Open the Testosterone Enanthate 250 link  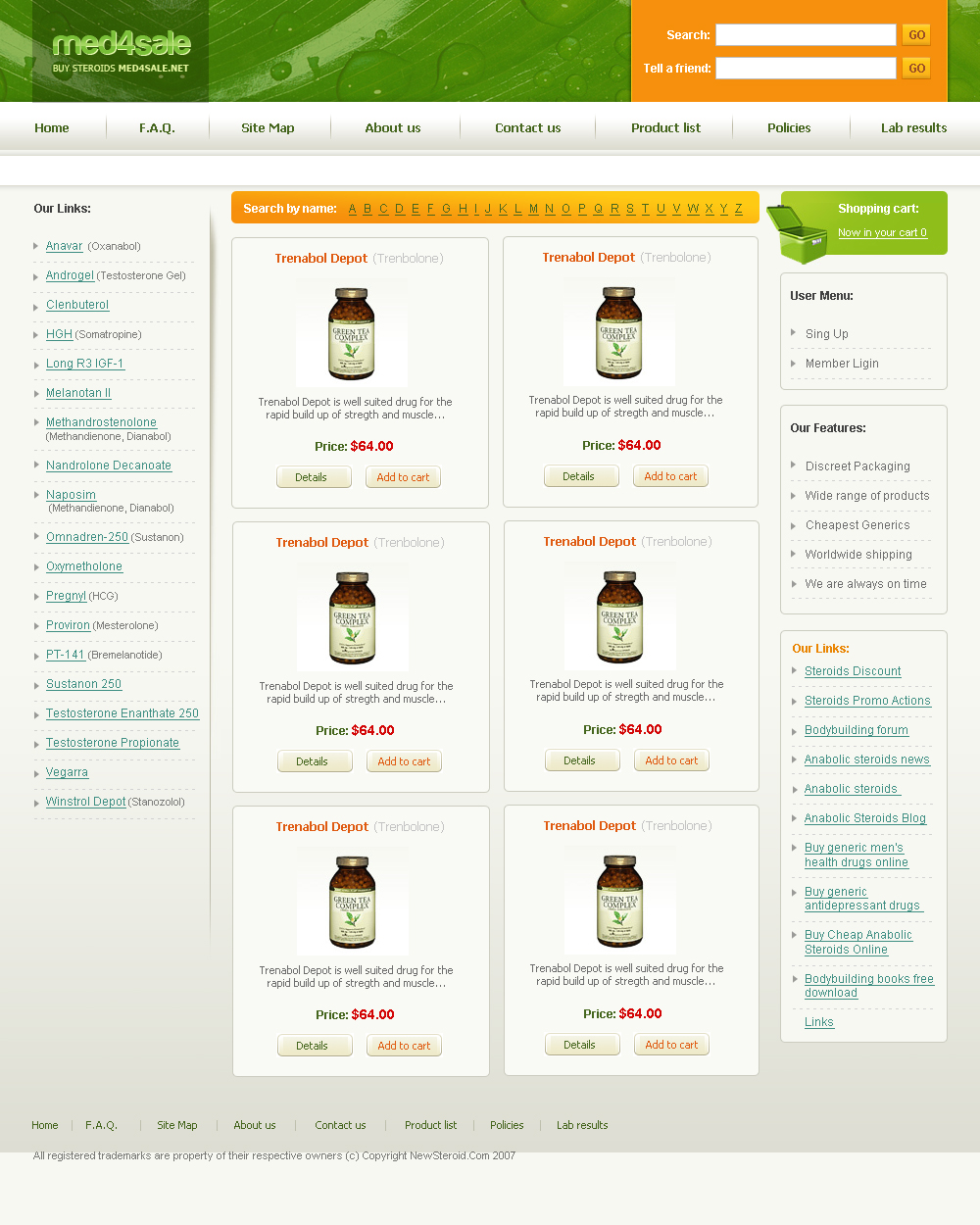tap(122, 713)
